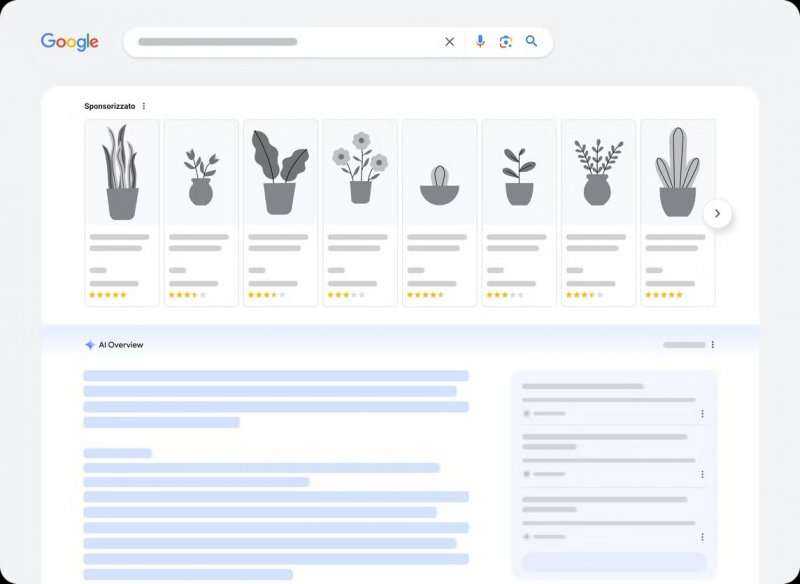
Task: Open Google Lens image search icon
Action: click(x=506, y=41)
